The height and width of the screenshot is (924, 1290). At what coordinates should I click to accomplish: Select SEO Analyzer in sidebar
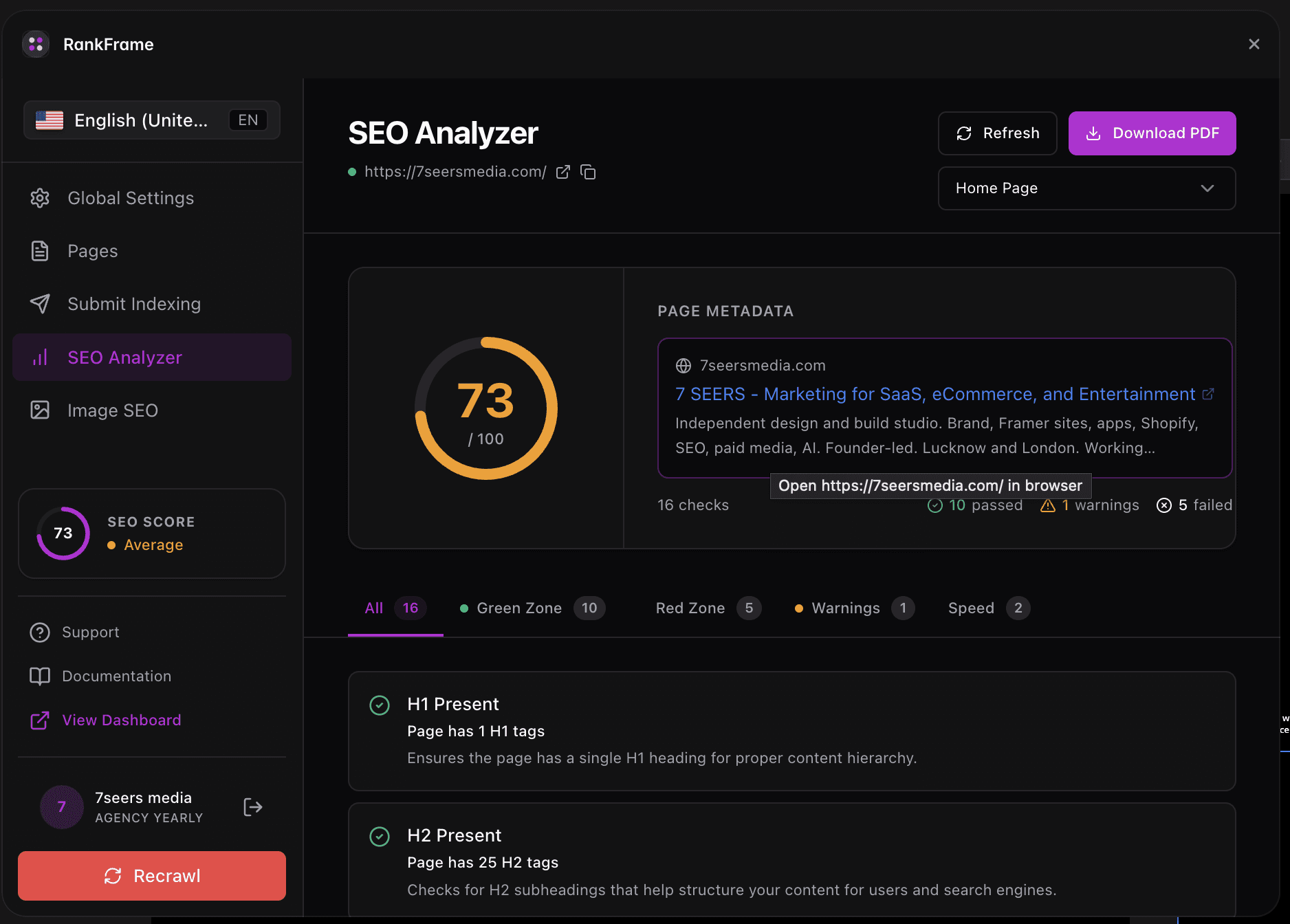point(152,357)
